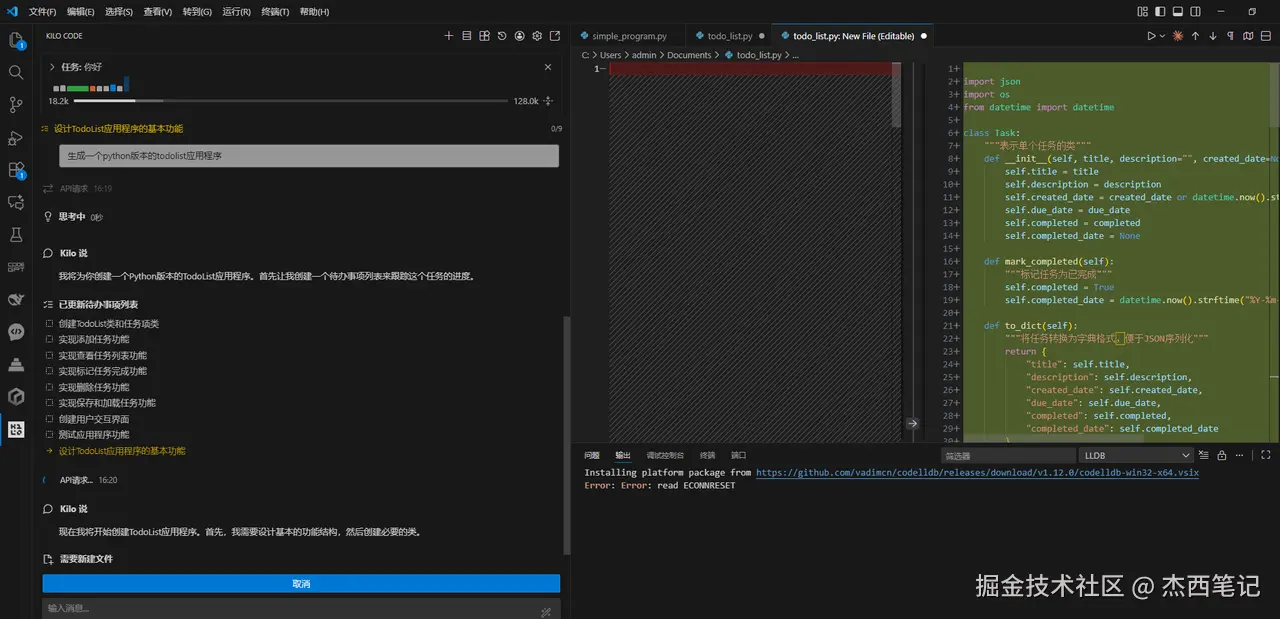Open the 编辑(E) menu
Viewport: 1280px width, 619px height.
coord(81,12)
